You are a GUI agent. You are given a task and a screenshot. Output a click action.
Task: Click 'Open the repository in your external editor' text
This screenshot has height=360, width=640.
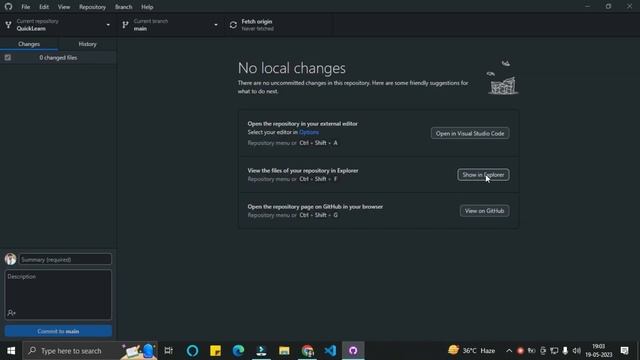coord(302,124)
